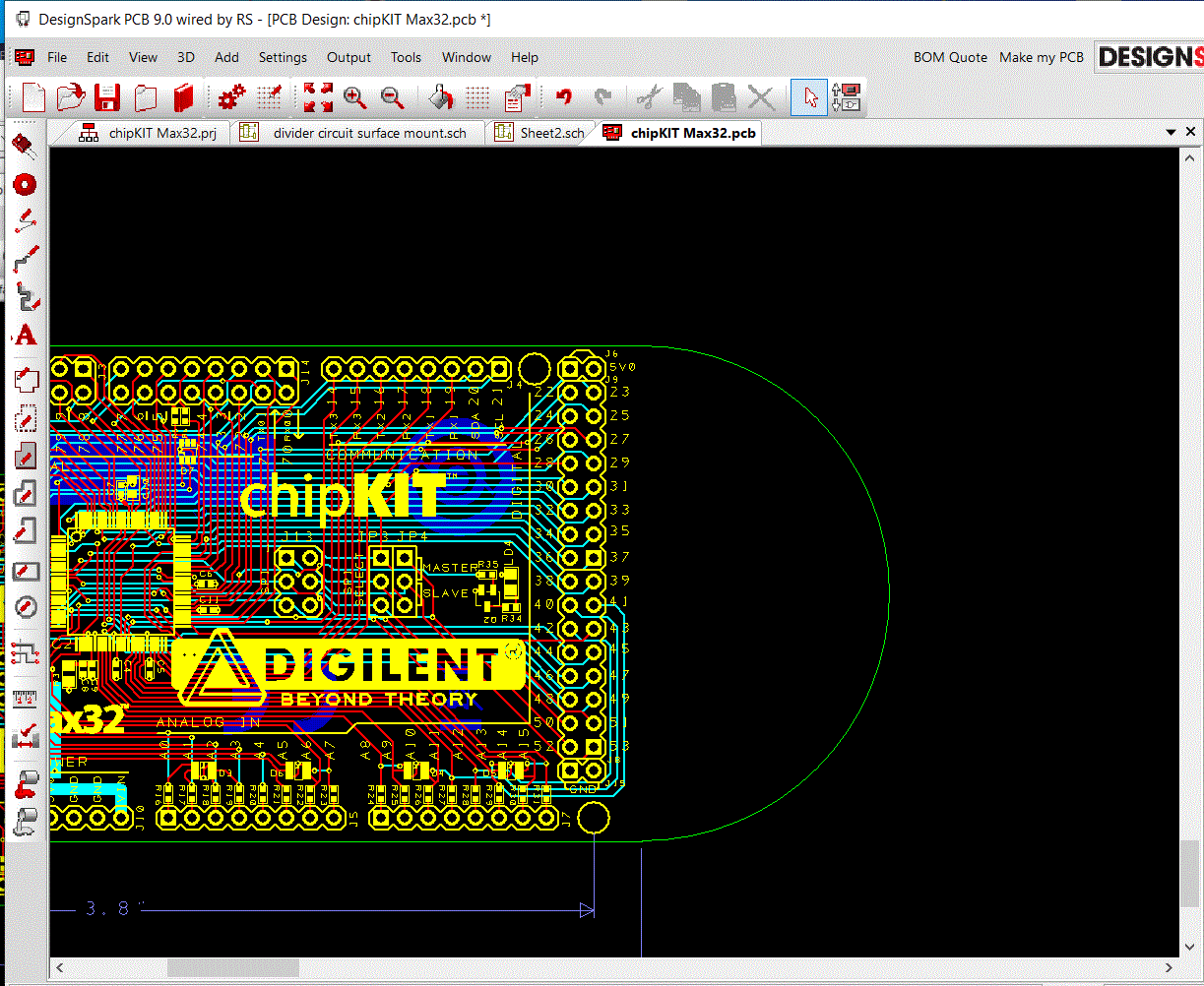The image size is (1204, 986).
Task: Click the horizontal scrollbar right arrow
Action: click(x=1170, y=968)
